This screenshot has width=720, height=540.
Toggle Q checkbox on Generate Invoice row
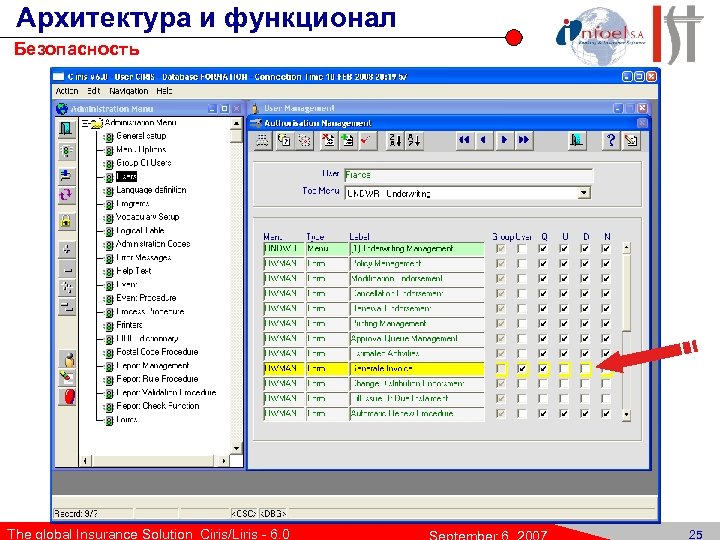pyautogui.click(x=543, y=368)
